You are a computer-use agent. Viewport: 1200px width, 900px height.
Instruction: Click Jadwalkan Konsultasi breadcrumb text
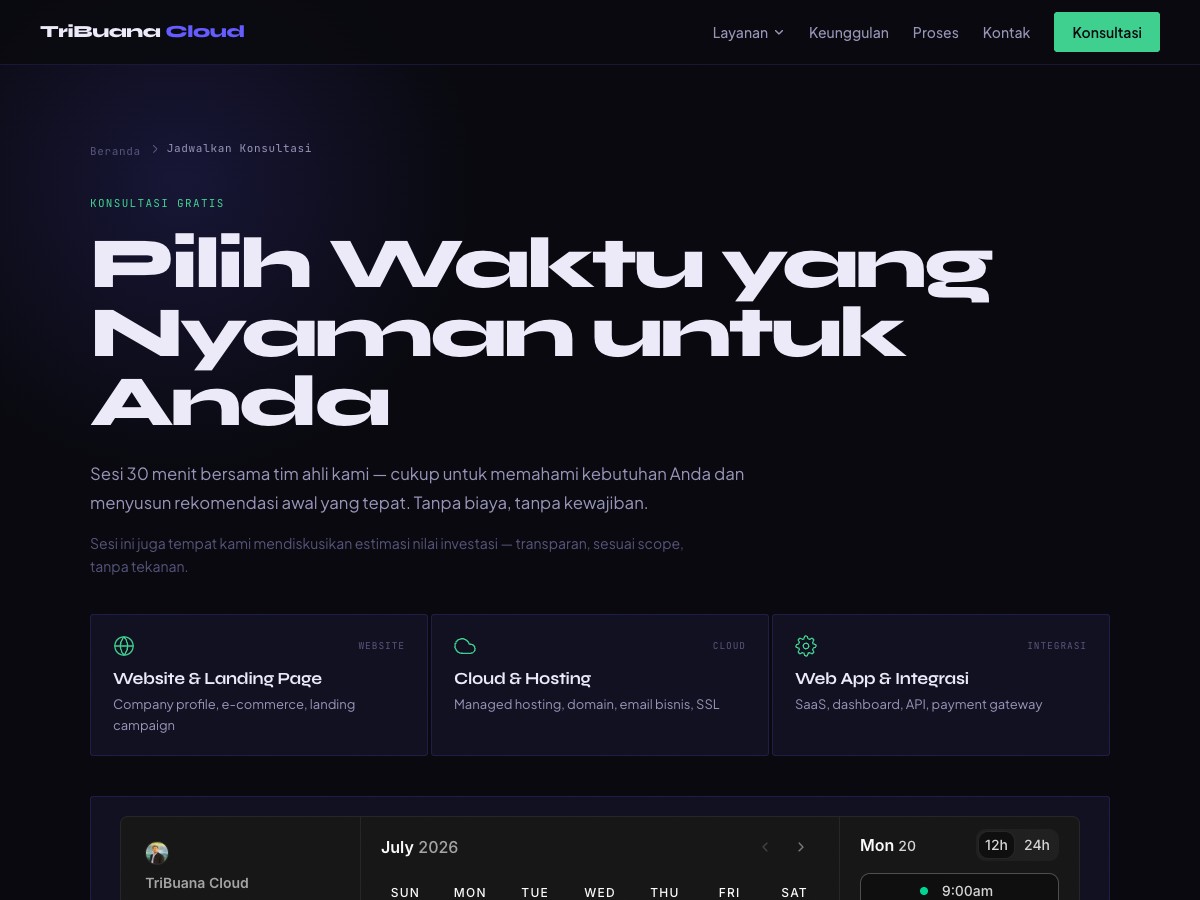239,148
